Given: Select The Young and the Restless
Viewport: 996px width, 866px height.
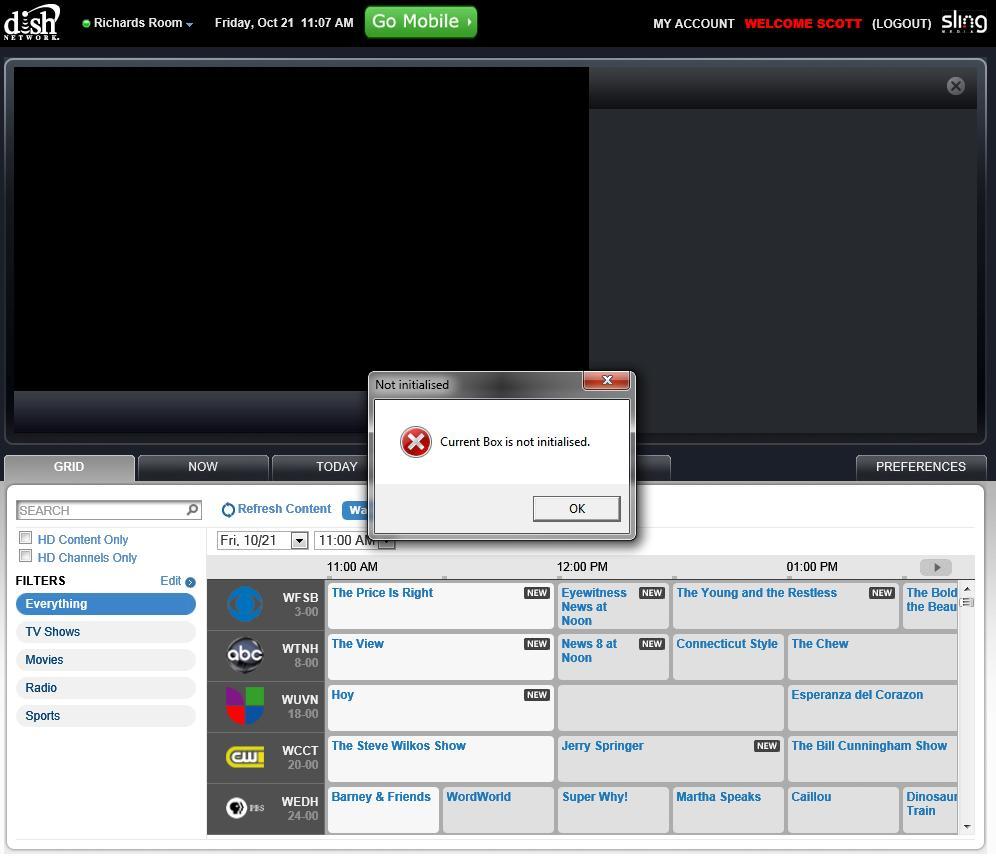Looking at the screenshot, I should tap(786, 606).
